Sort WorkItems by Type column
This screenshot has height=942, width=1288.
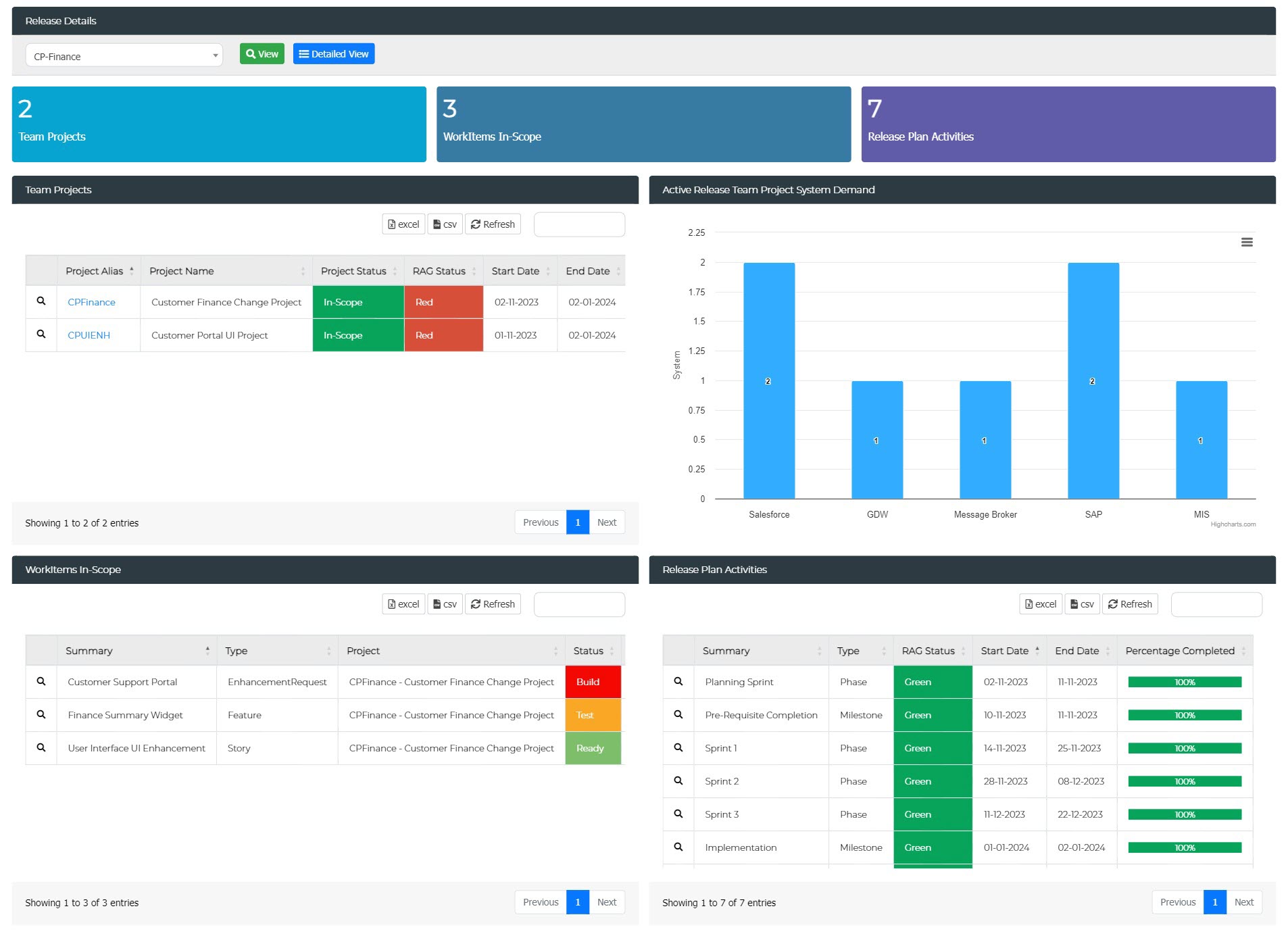click(x=278, y=651)
